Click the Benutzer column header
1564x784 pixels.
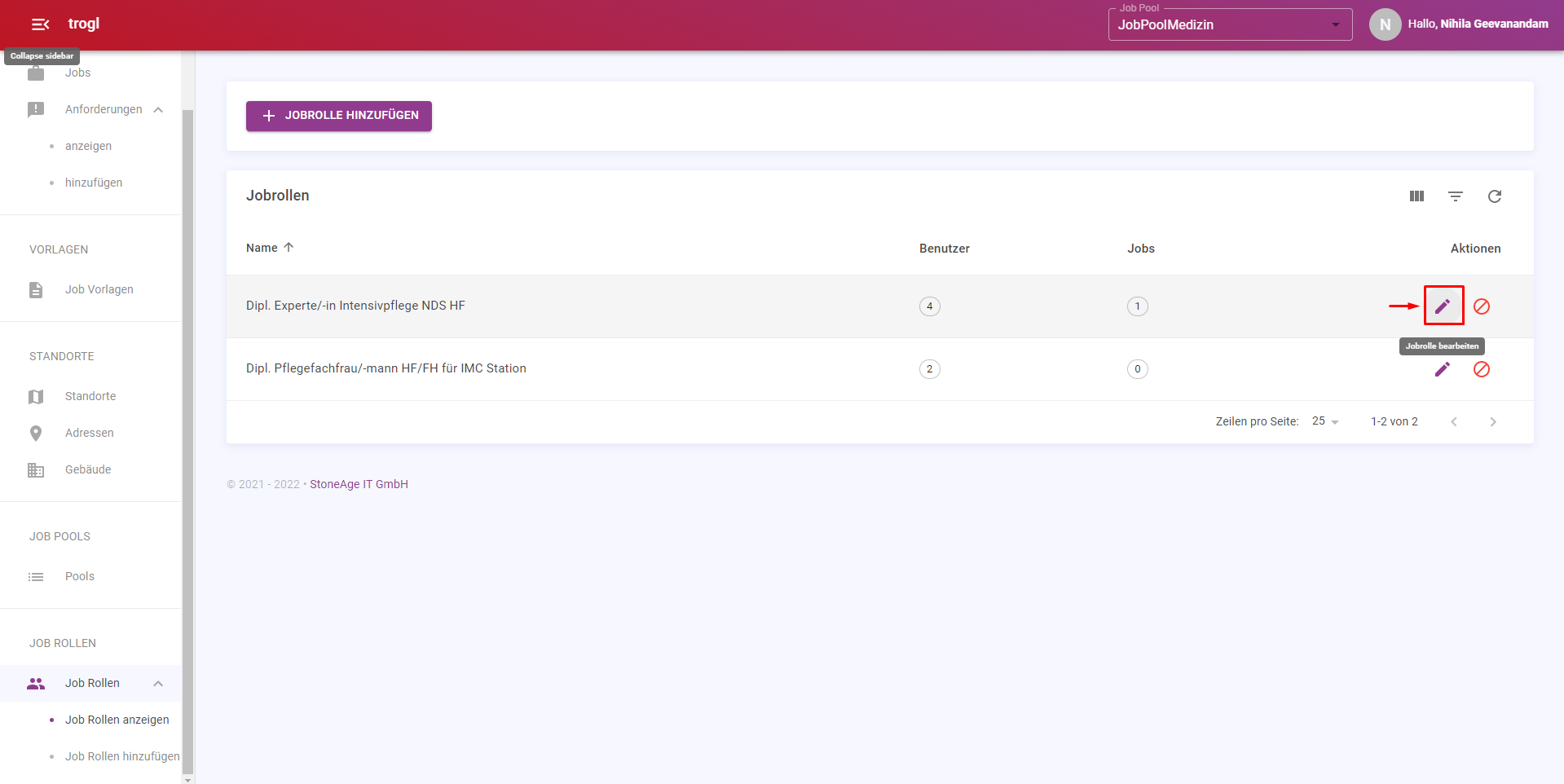pos(945,249)
